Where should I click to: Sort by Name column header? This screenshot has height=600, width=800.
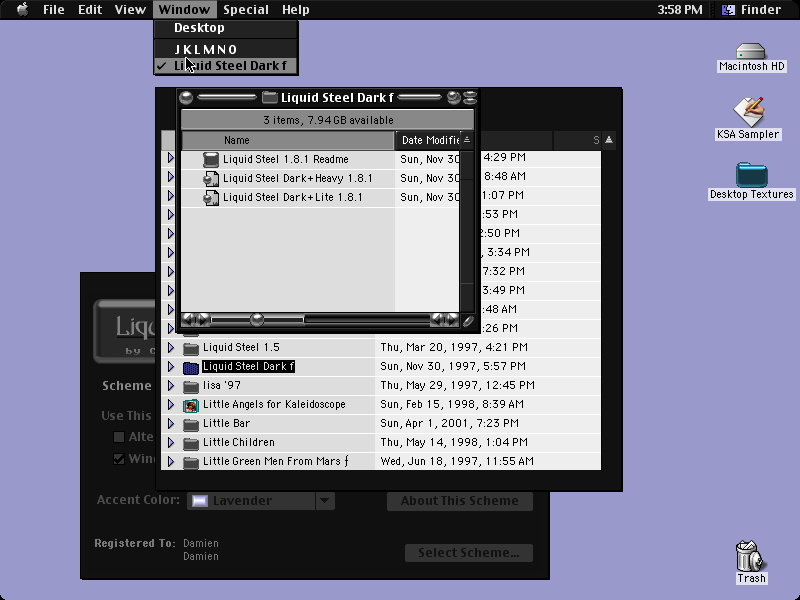[x=288, y=140]
